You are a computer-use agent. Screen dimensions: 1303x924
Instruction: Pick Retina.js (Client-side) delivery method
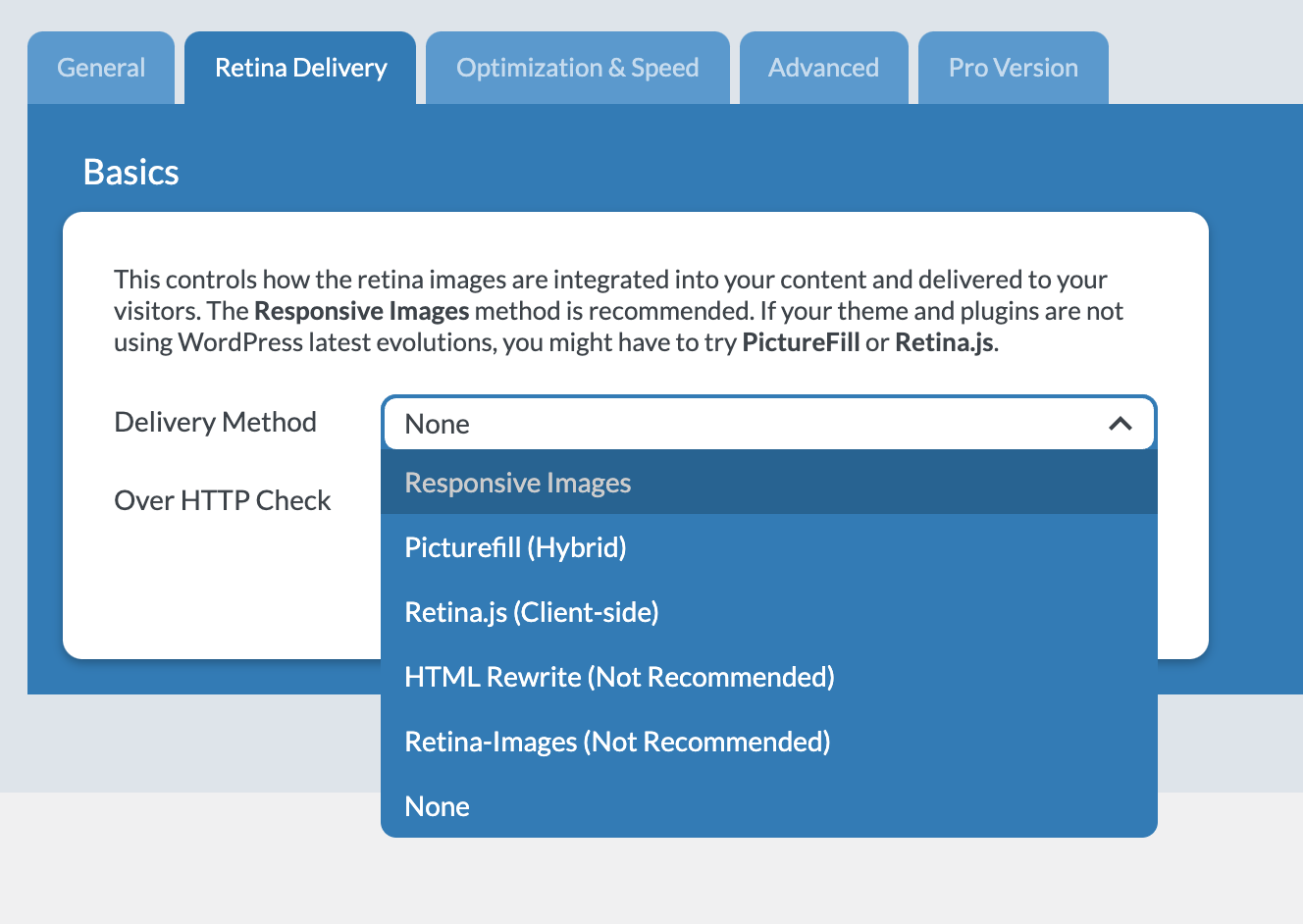[532, 612]
